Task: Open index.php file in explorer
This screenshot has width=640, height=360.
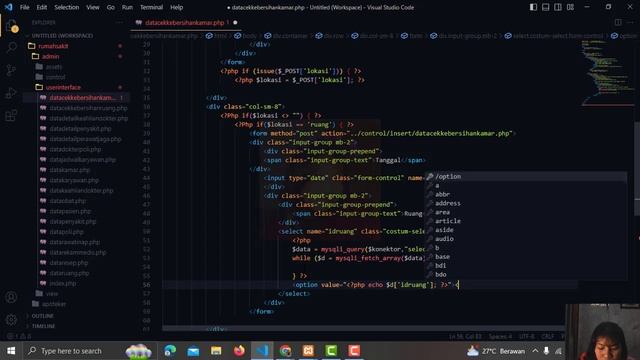Action: pos(62,283)
